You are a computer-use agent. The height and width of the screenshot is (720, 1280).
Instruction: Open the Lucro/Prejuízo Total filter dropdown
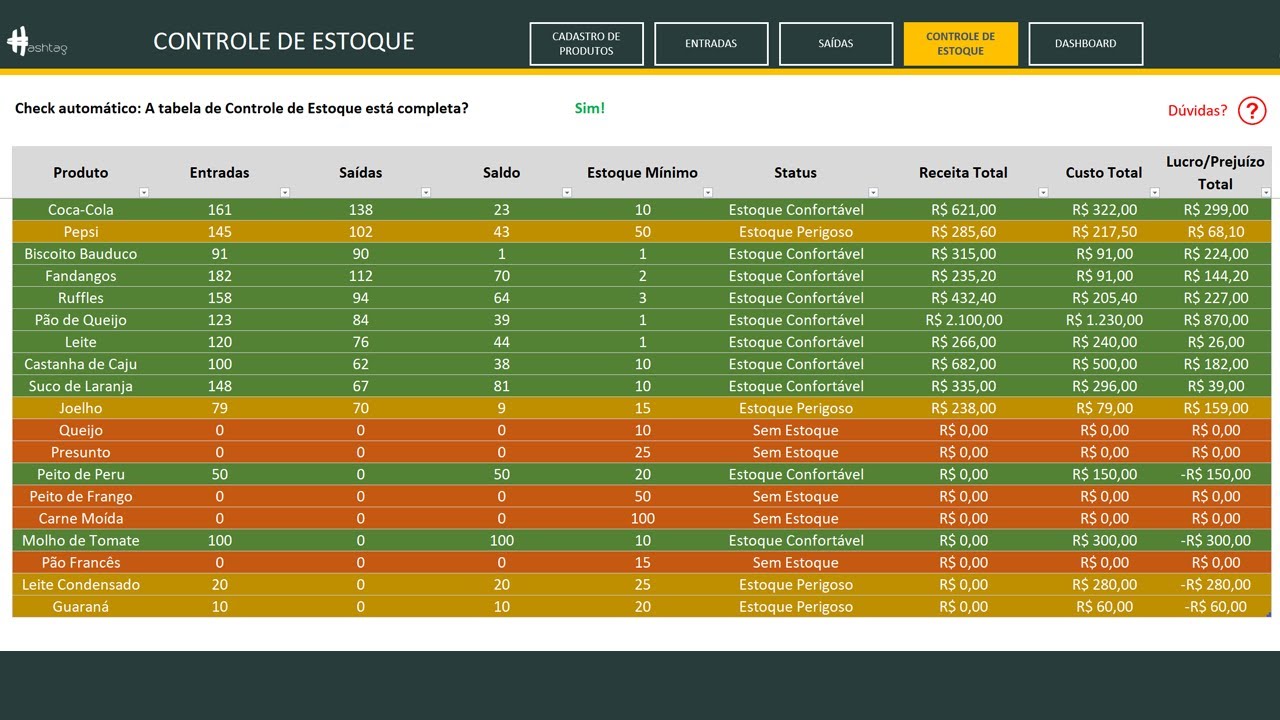click(x=1266, y=192)
